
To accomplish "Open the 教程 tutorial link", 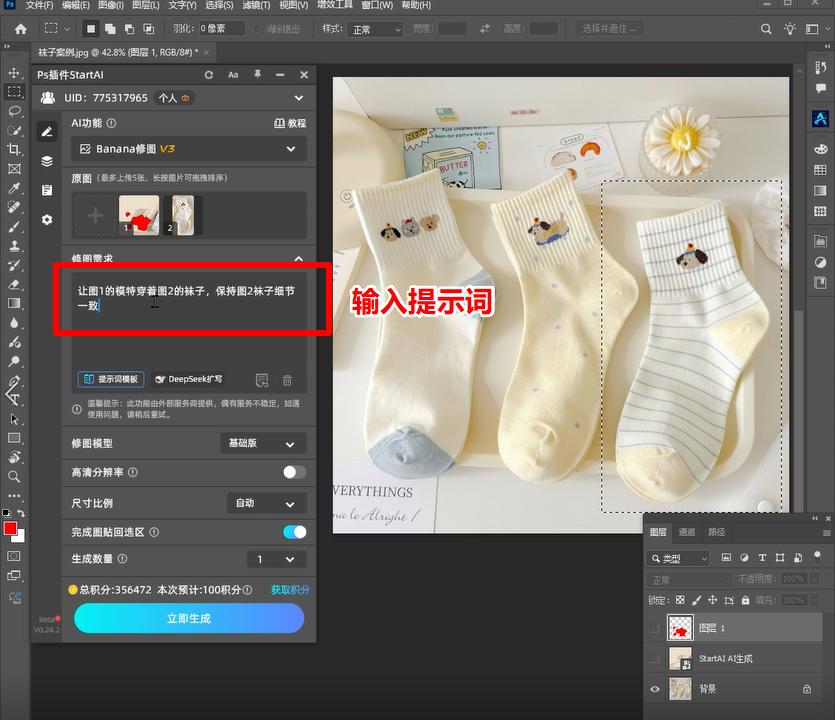I will click(x=290, y=124).
